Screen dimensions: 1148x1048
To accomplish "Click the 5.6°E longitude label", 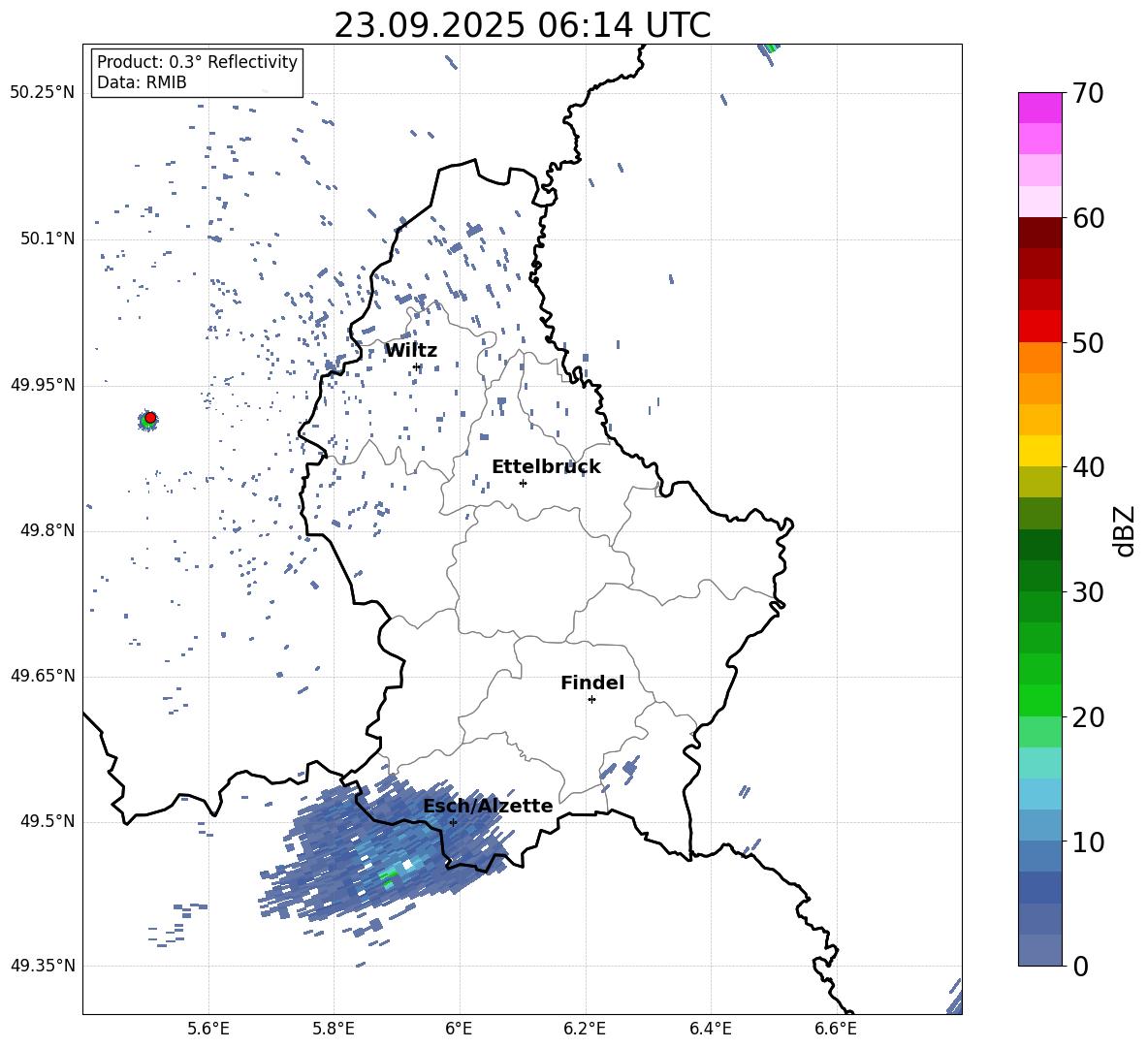I will coord(208,1029).
